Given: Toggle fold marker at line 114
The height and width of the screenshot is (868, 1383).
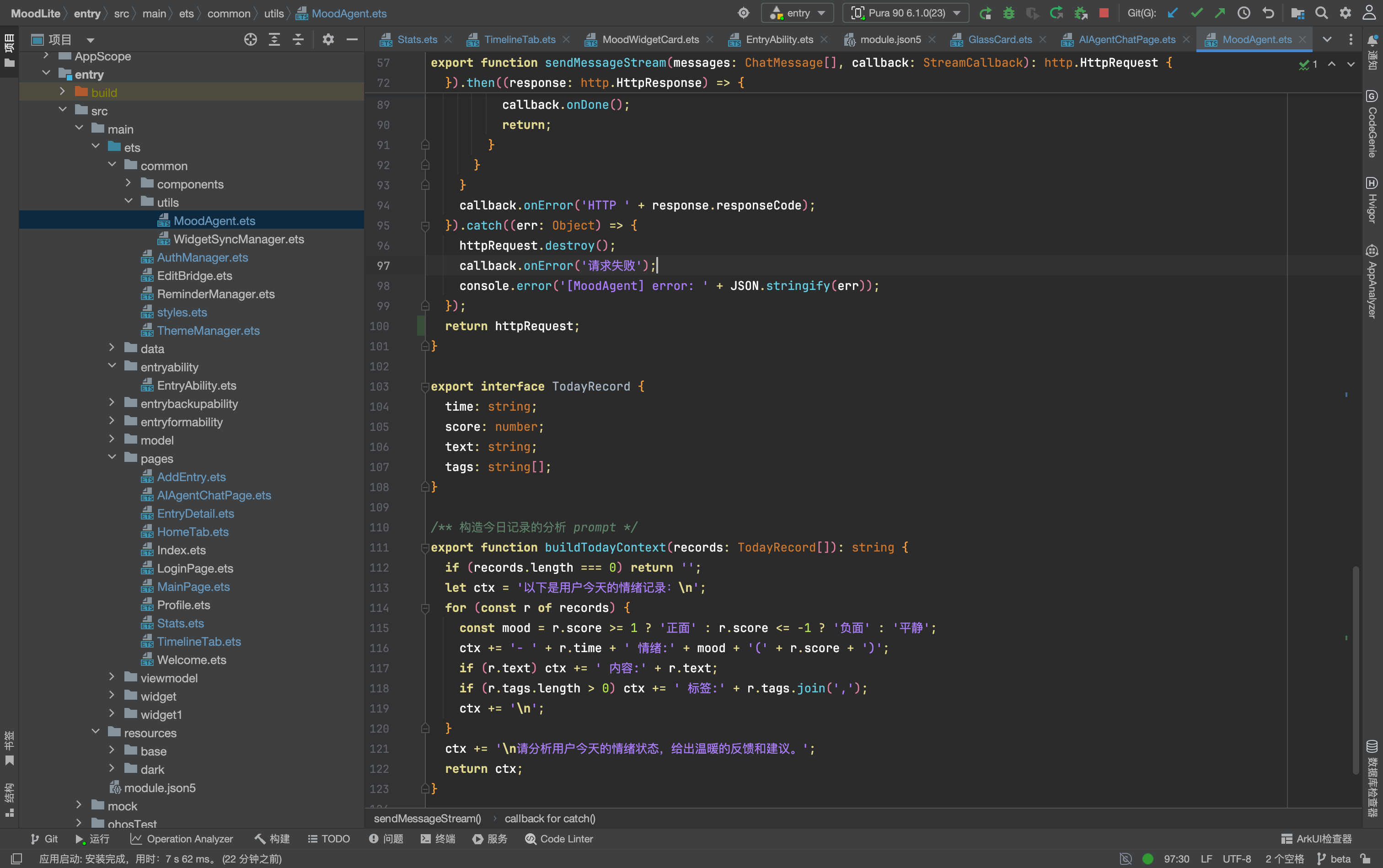Looking at the screenshot, I should point(425,608).
